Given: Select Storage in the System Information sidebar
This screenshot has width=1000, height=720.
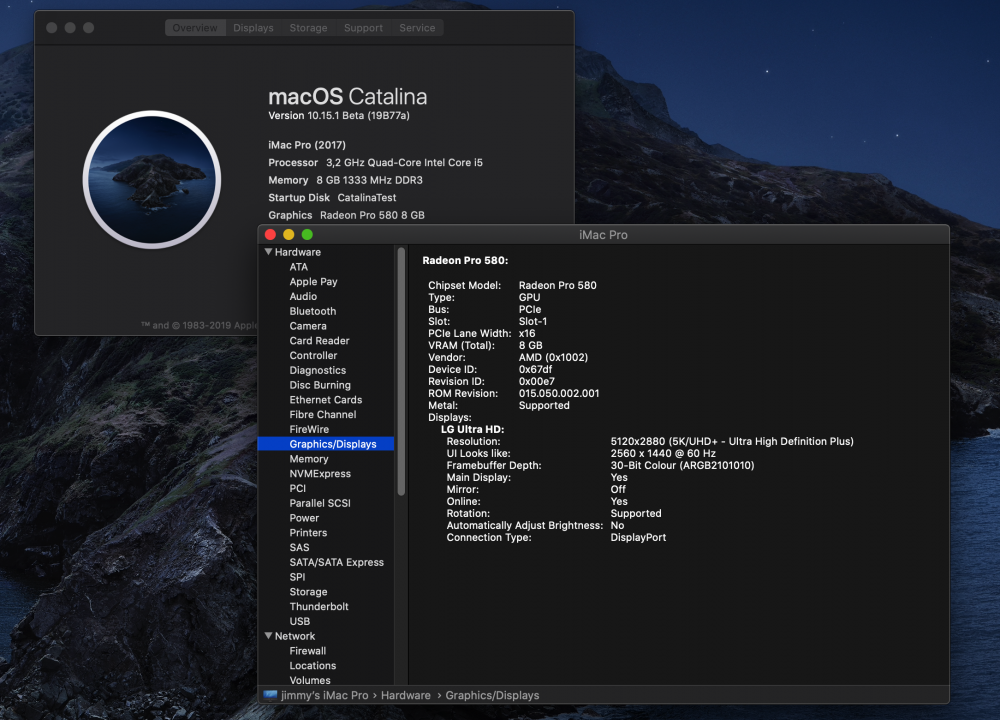Looking at the screenshot, I should tap(308, 592).
